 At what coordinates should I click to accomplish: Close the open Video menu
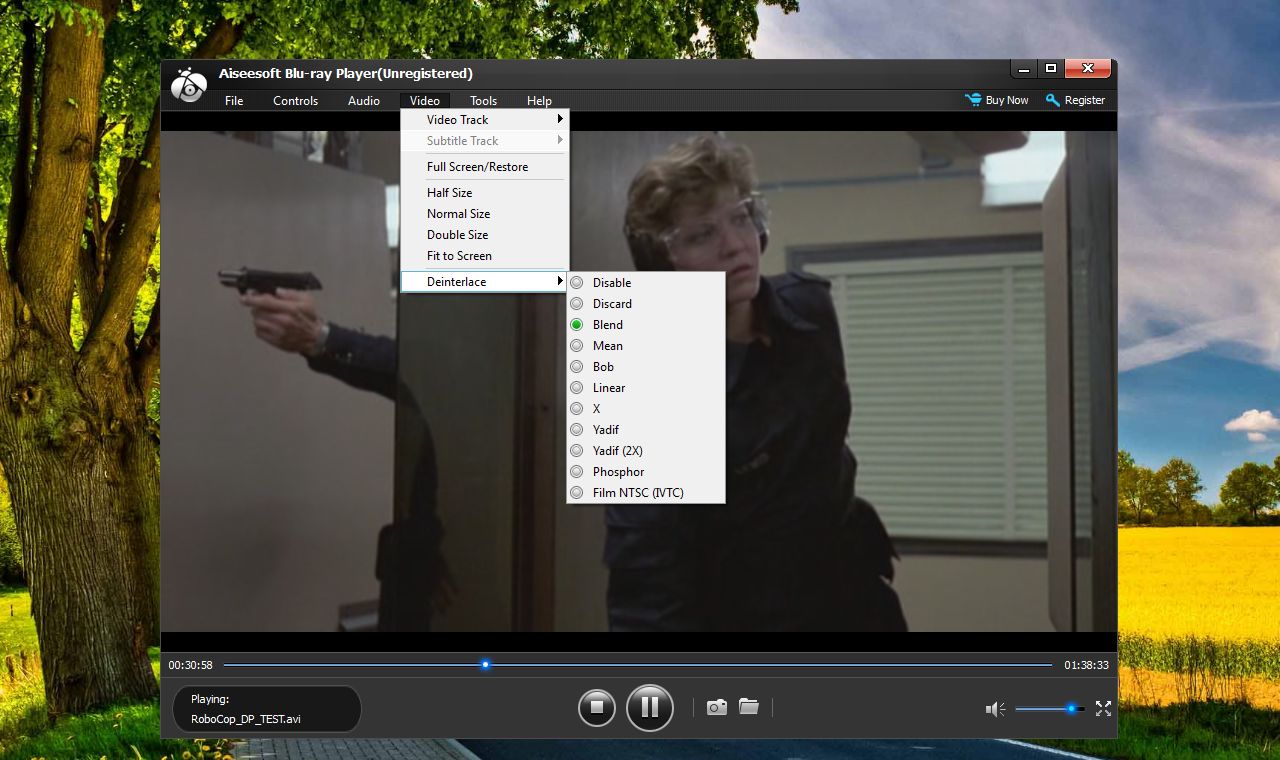[x=425, y=101]
